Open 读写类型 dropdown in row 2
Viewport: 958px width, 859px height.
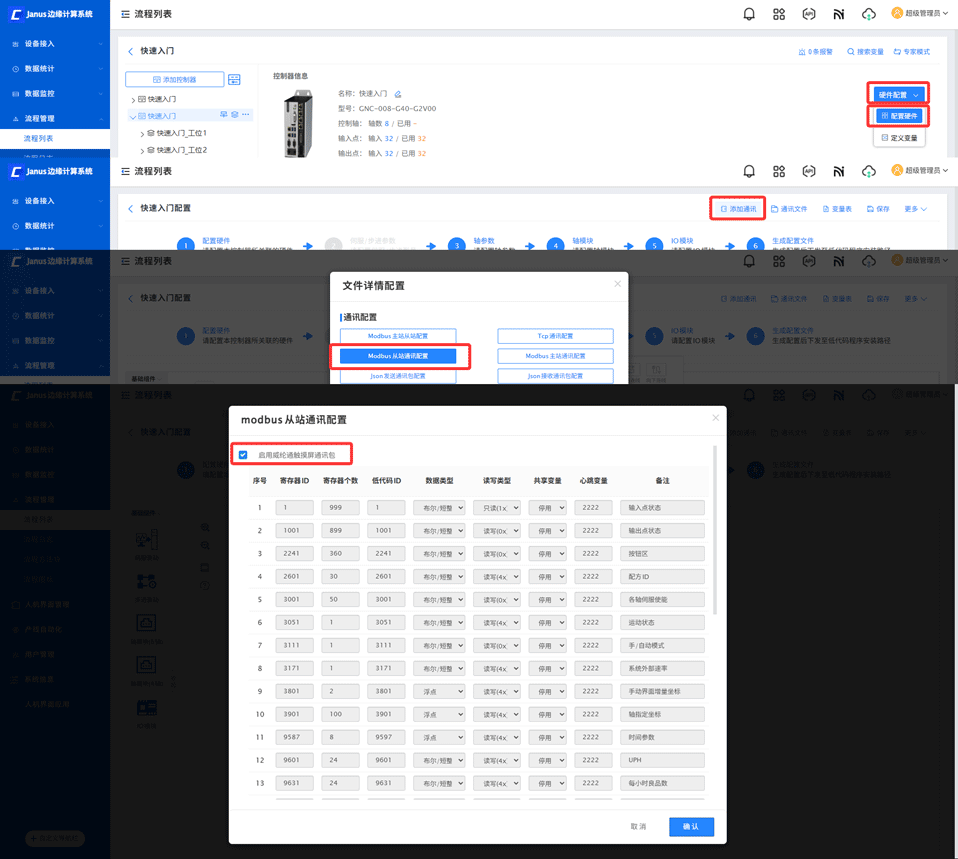[x=496, y=531]
